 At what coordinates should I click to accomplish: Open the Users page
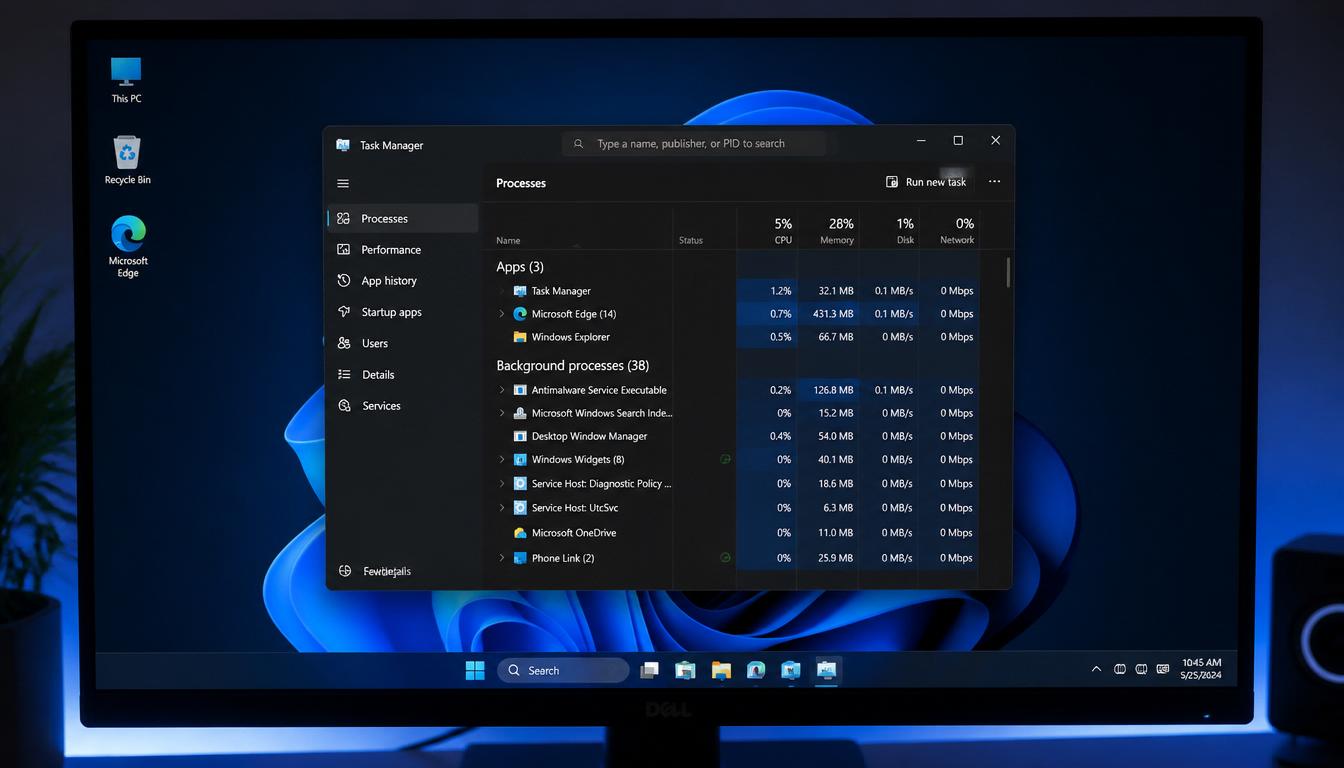[x=403, y=343]
